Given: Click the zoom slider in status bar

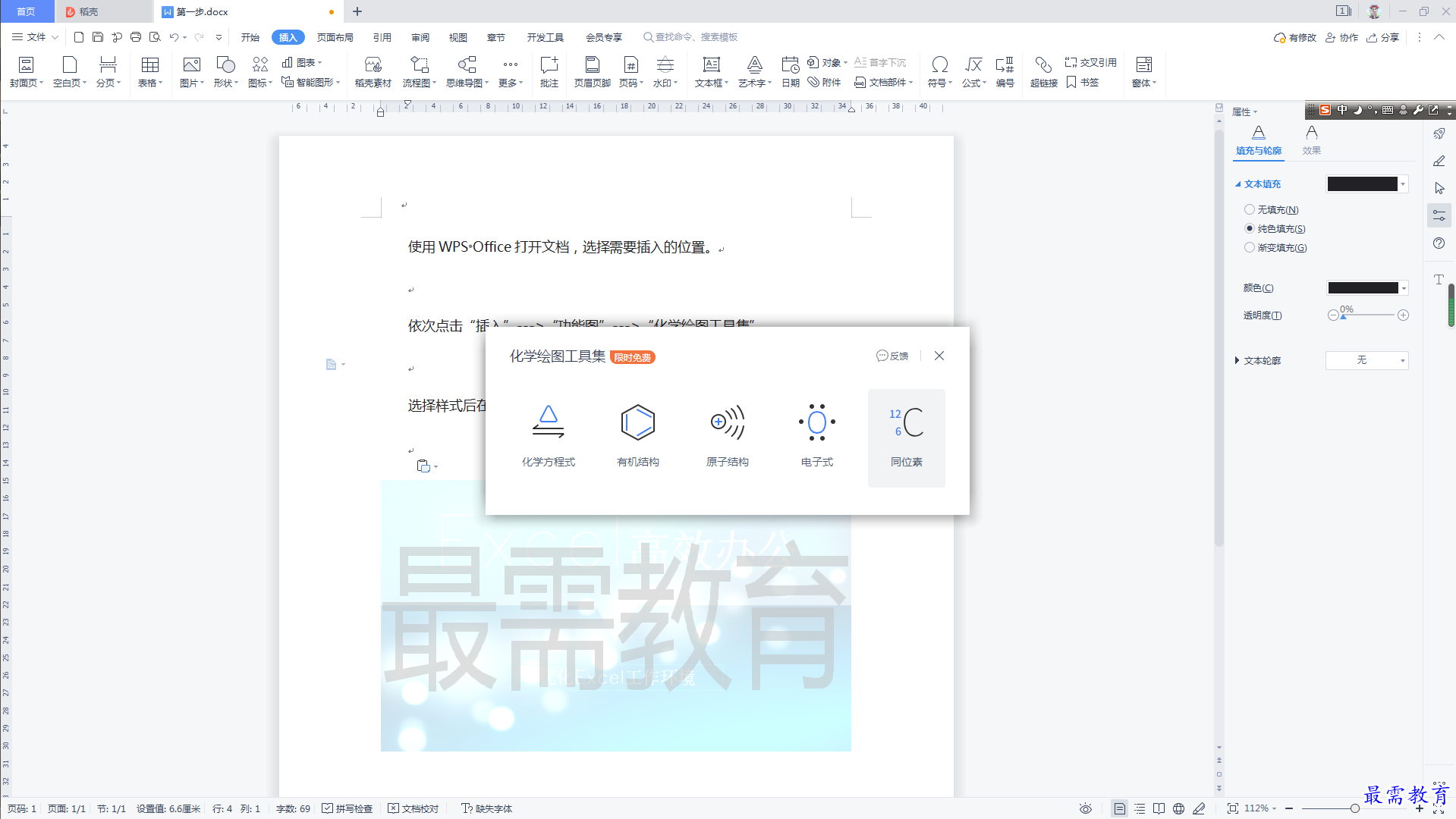Looking at the screenshot, I should [1354, 808].
